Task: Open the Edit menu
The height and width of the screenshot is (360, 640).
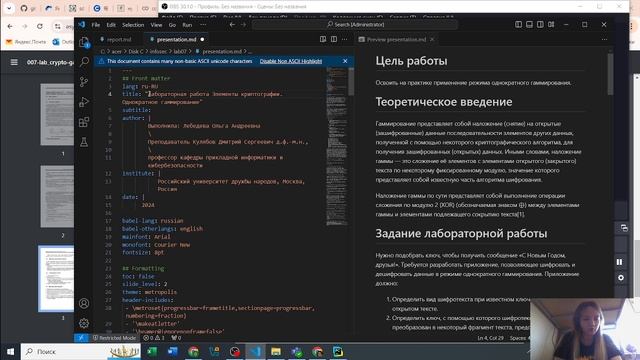Action: 111,25
